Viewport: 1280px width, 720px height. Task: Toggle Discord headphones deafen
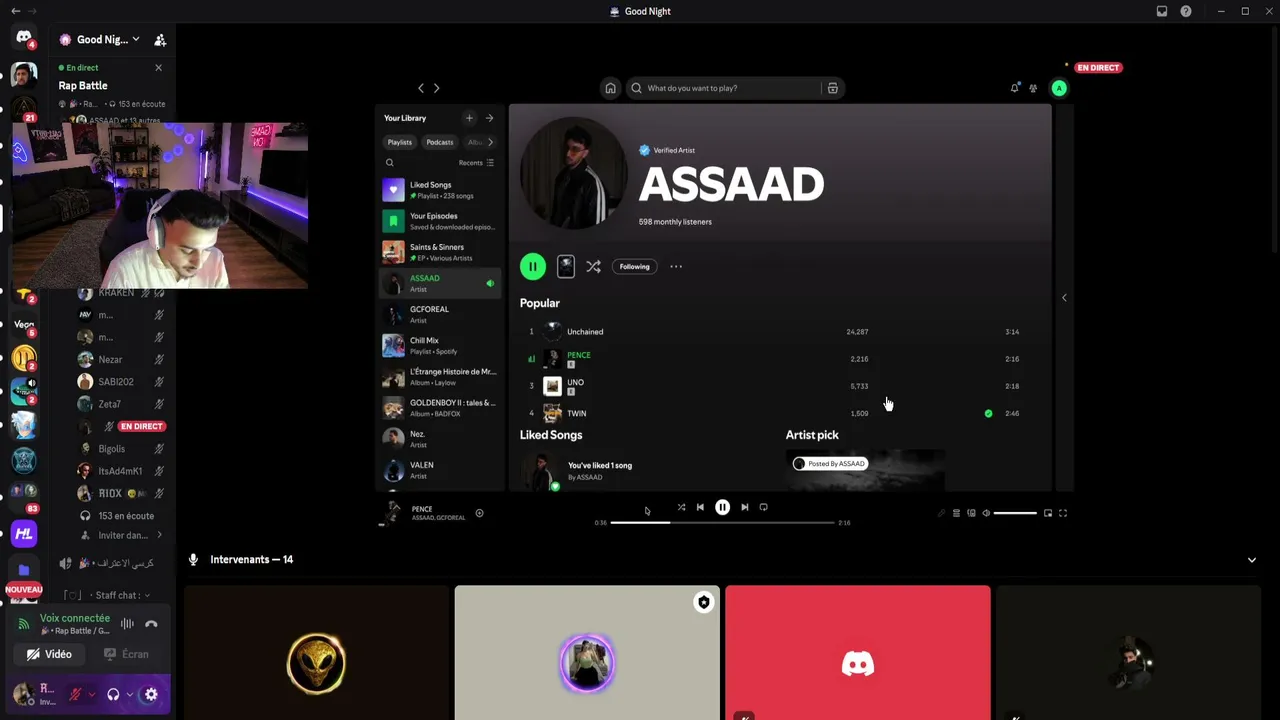click(x=113, y=694)
